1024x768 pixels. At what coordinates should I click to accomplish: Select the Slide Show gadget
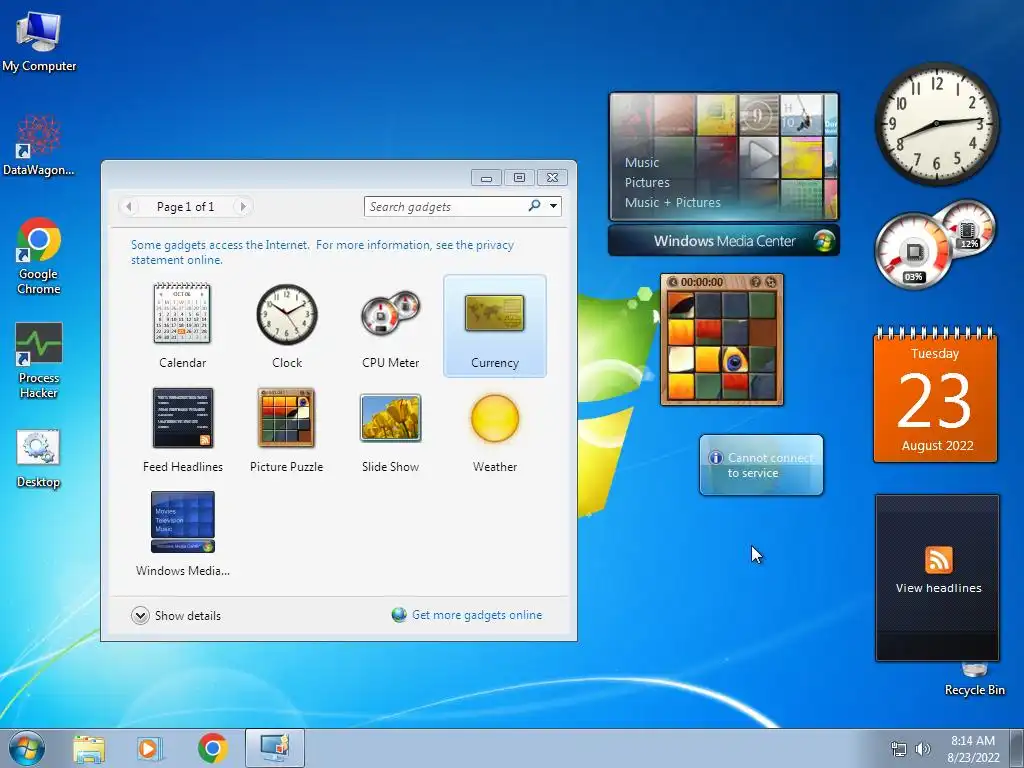pyautogui.click(x=391, y=430)
